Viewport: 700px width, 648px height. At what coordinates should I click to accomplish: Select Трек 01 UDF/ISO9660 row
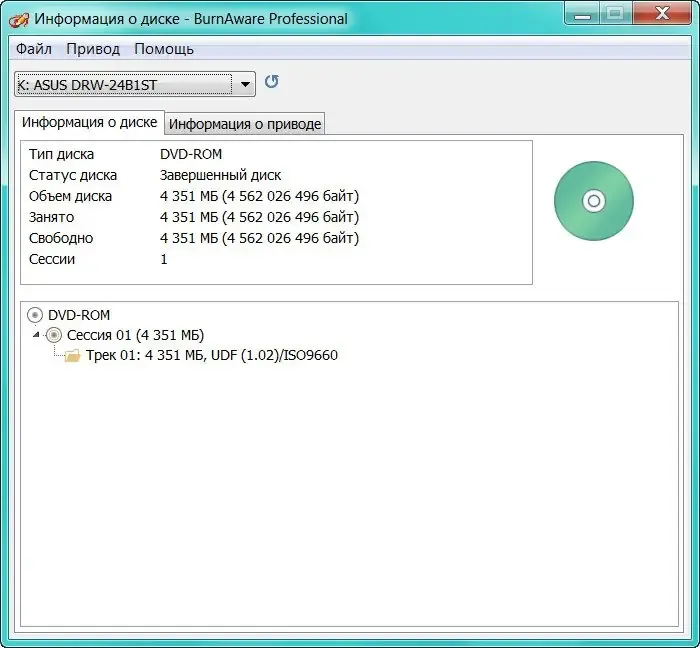click(x=212, y=355)
